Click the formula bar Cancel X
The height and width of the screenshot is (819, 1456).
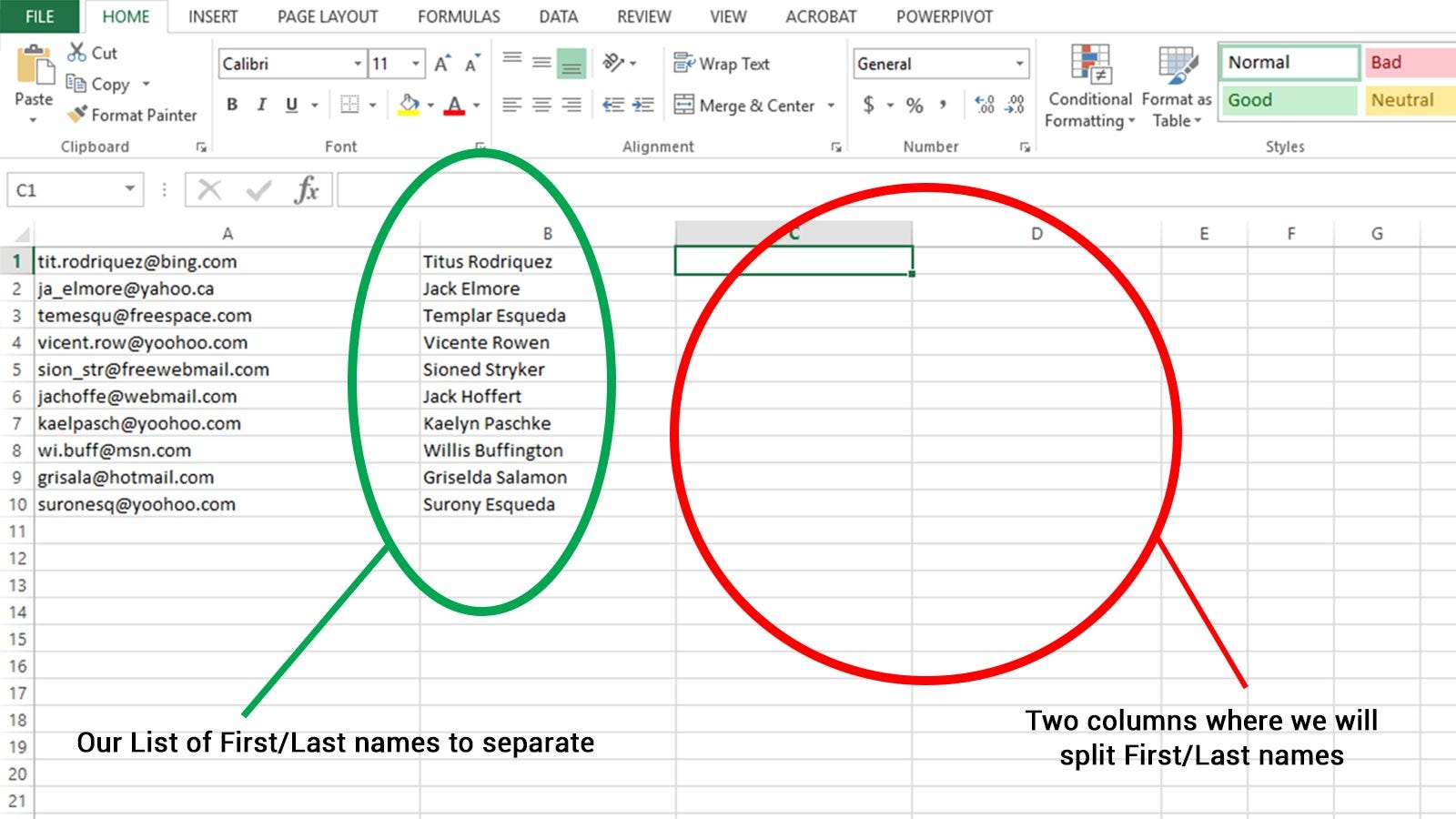click(x=209, y=189)
